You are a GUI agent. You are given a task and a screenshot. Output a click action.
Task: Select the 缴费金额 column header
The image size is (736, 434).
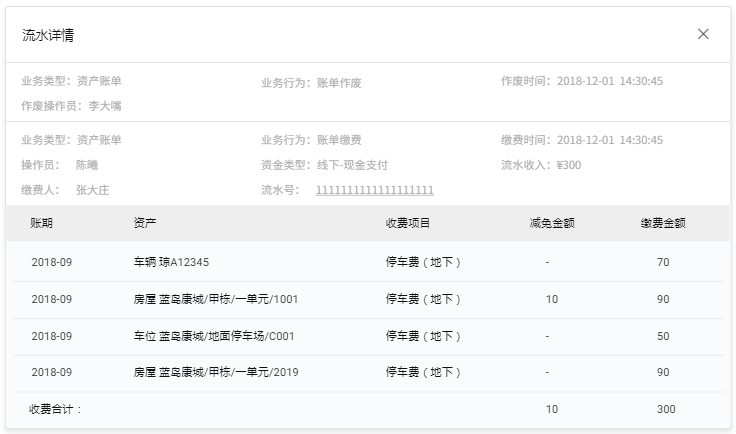pyautogui.click(x=663, y=224)
